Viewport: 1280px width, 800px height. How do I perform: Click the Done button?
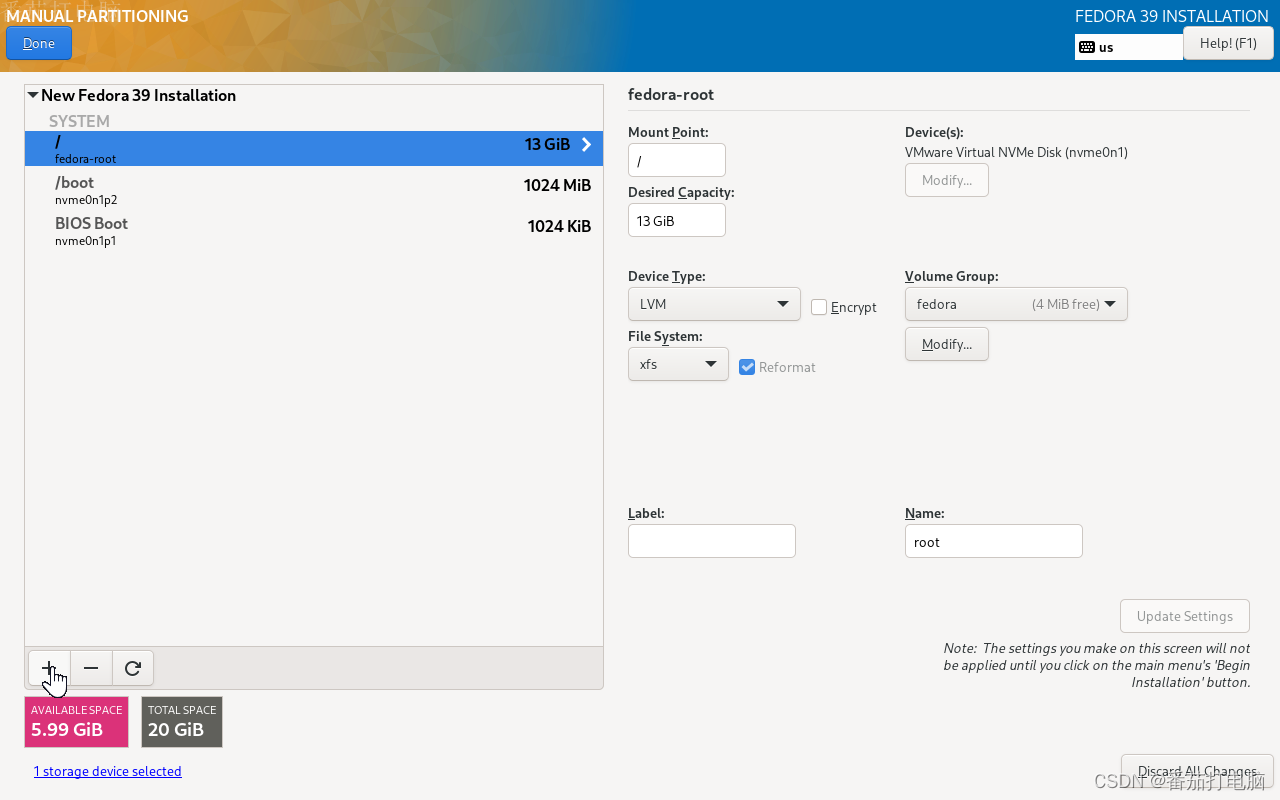pos(39,43)
